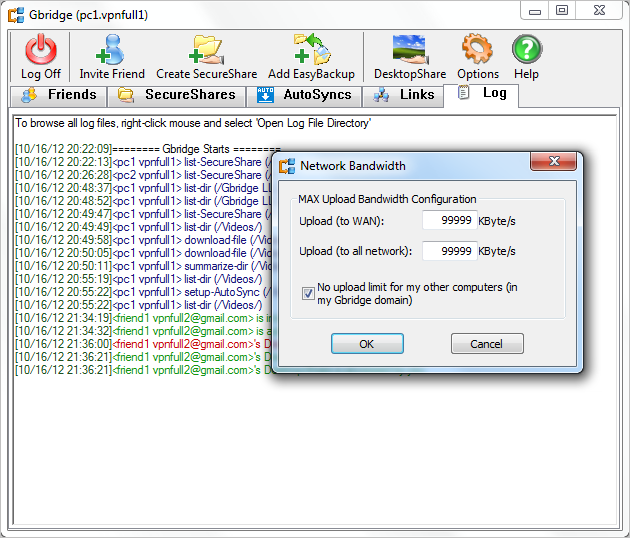Image resolution: width=630 pixels, height=538 pixels.
Task: Maximize the Gbridge window
Action: click(562, 11)
